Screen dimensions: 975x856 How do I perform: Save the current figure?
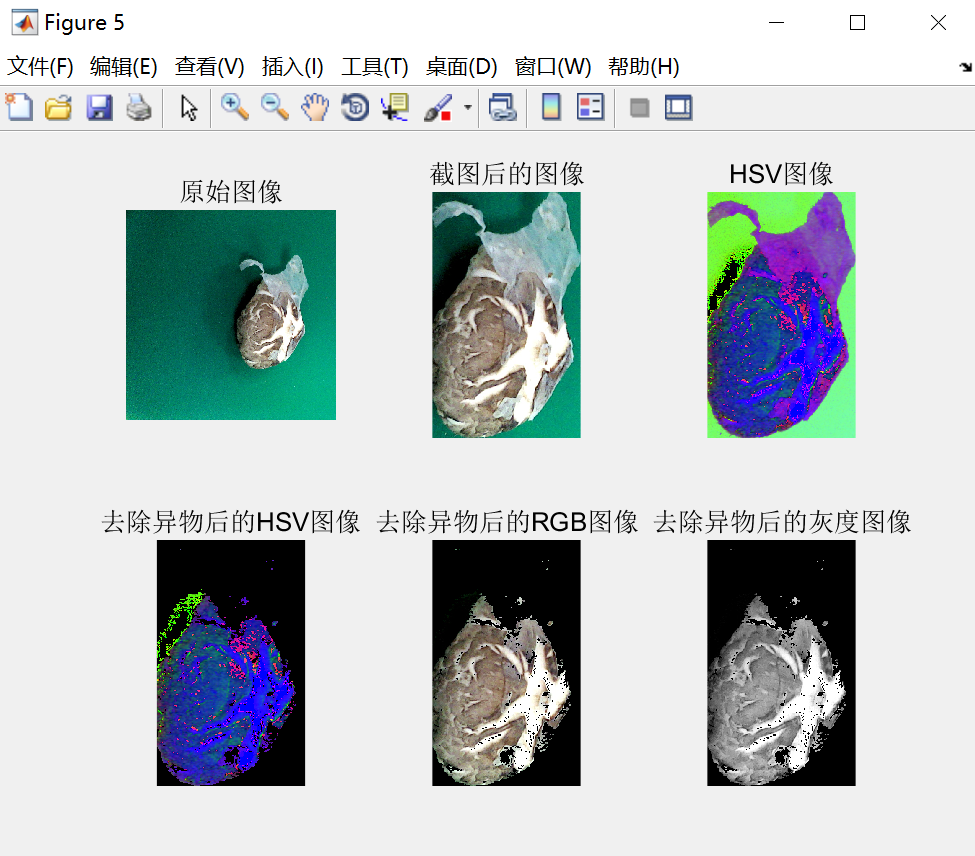(x=98, y=107)
